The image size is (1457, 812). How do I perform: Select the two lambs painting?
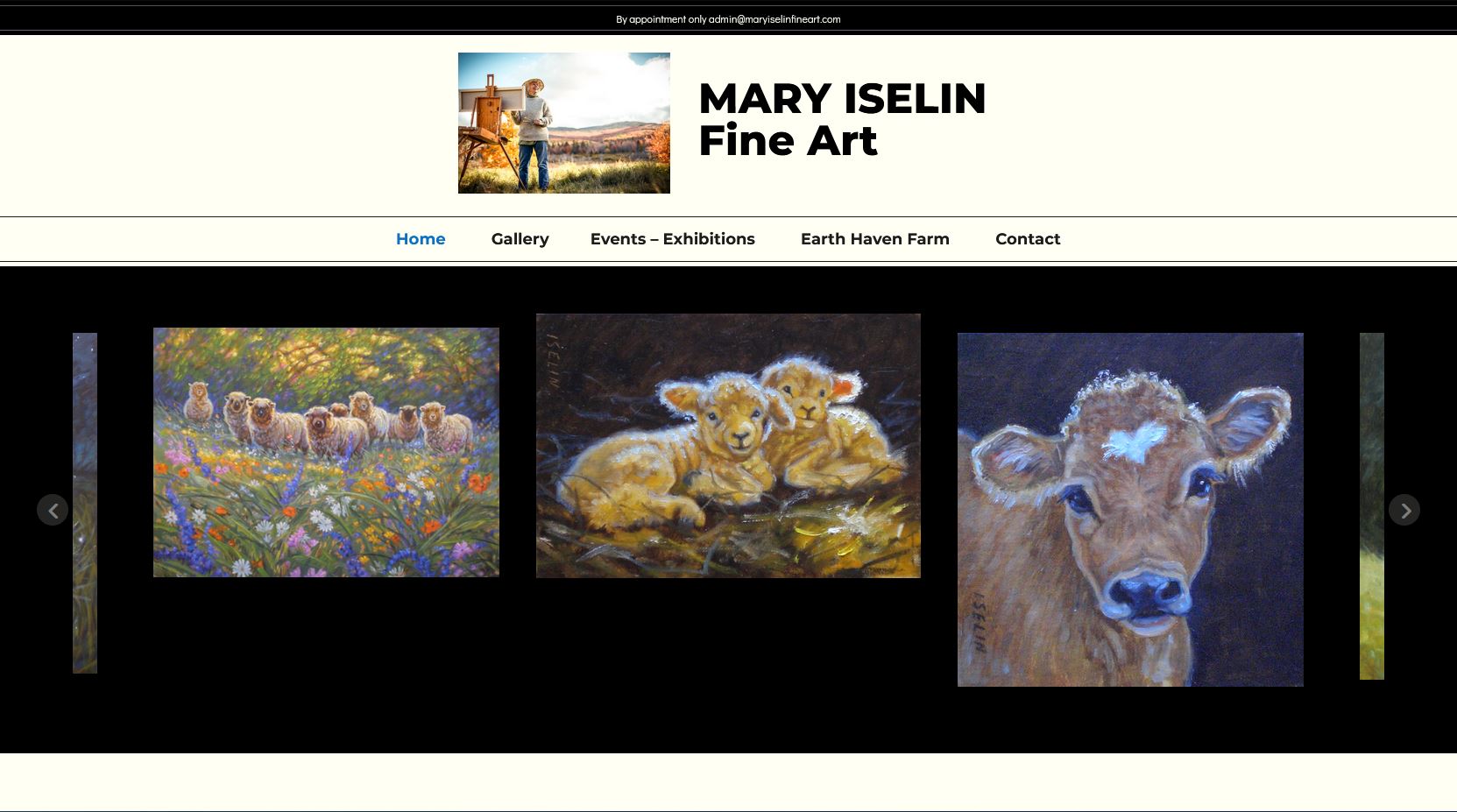pos(728,446)
